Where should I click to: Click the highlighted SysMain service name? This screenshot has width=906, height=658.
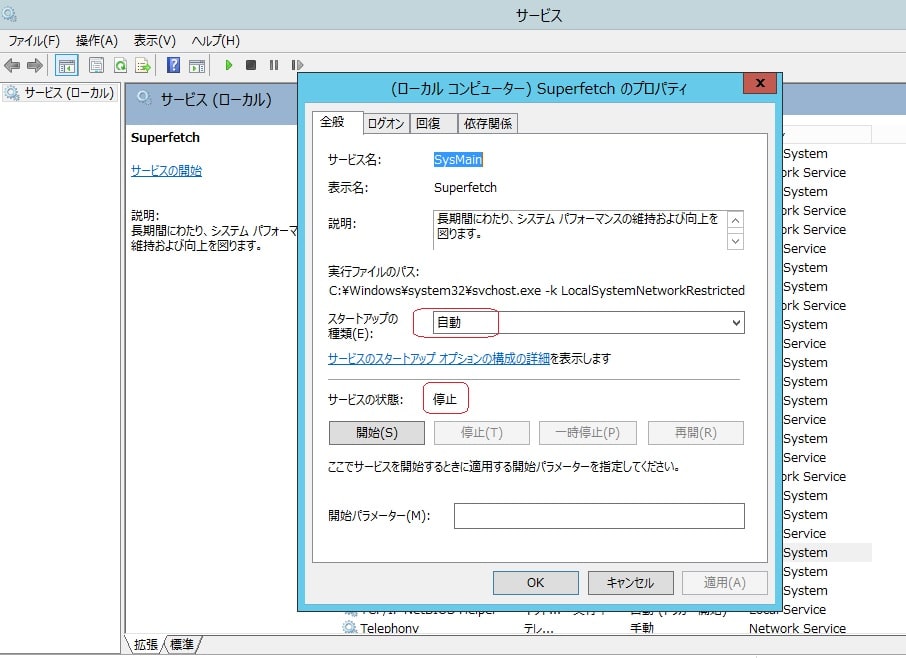tap(458, 159)
